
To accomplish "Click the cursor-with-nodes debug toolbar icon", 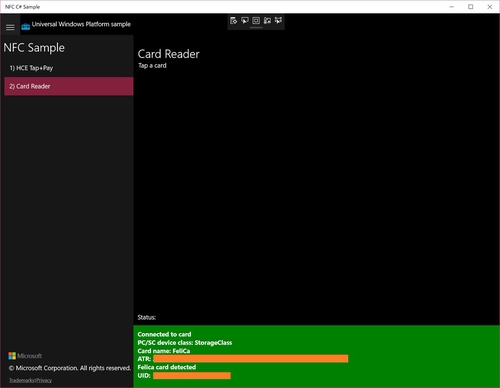I will [x=278, y=21].
